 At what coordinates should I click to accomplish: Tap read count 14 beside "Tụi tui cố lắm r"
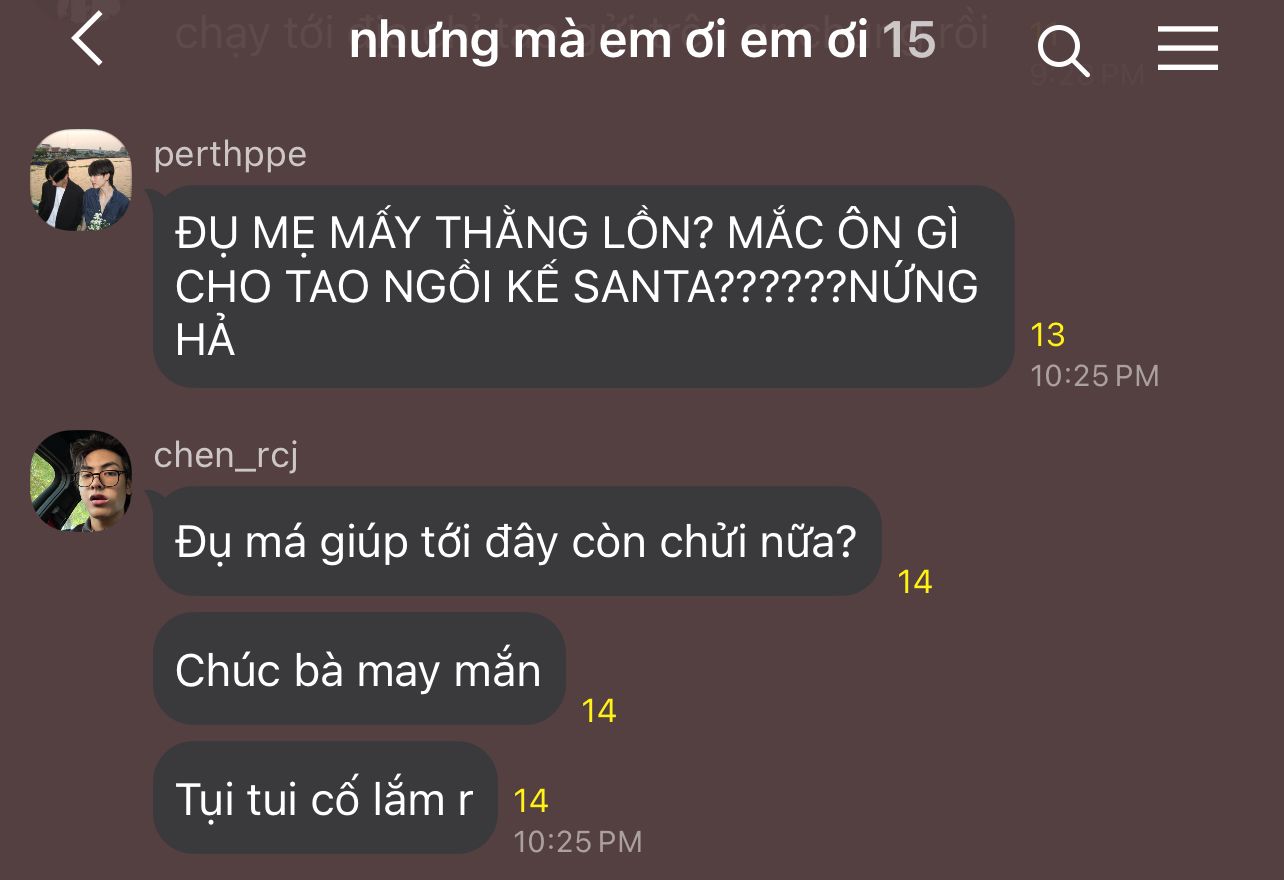coord(531,801)
